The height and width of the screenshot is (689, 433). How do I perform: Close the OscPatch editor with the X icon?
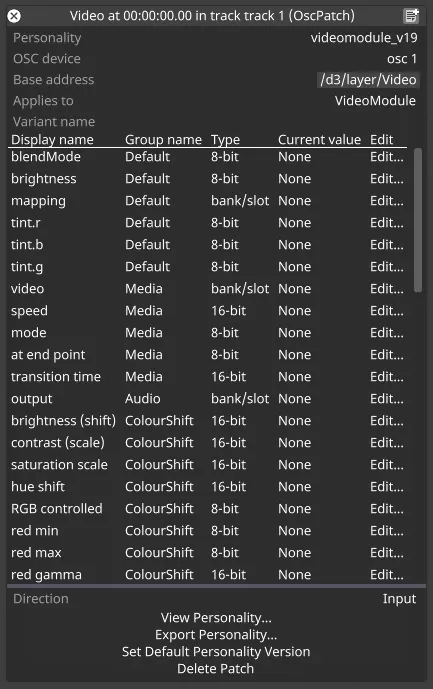(x=14, y=16)
